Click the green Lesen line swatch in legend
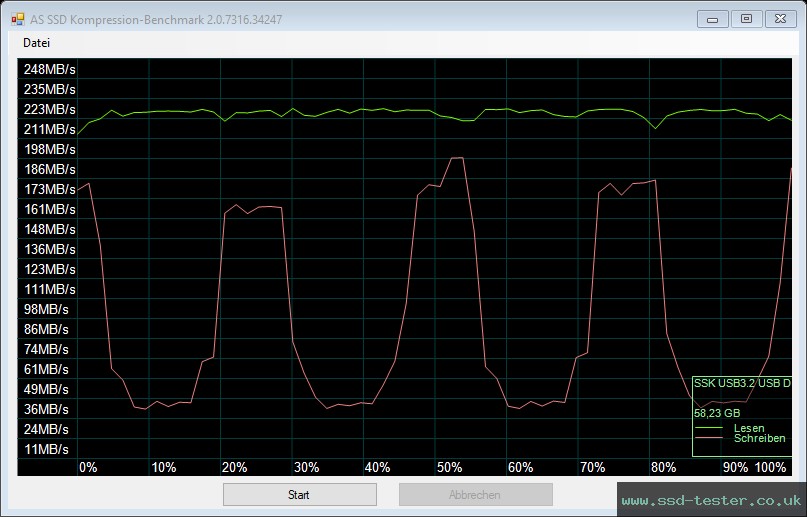 (708, 428)
